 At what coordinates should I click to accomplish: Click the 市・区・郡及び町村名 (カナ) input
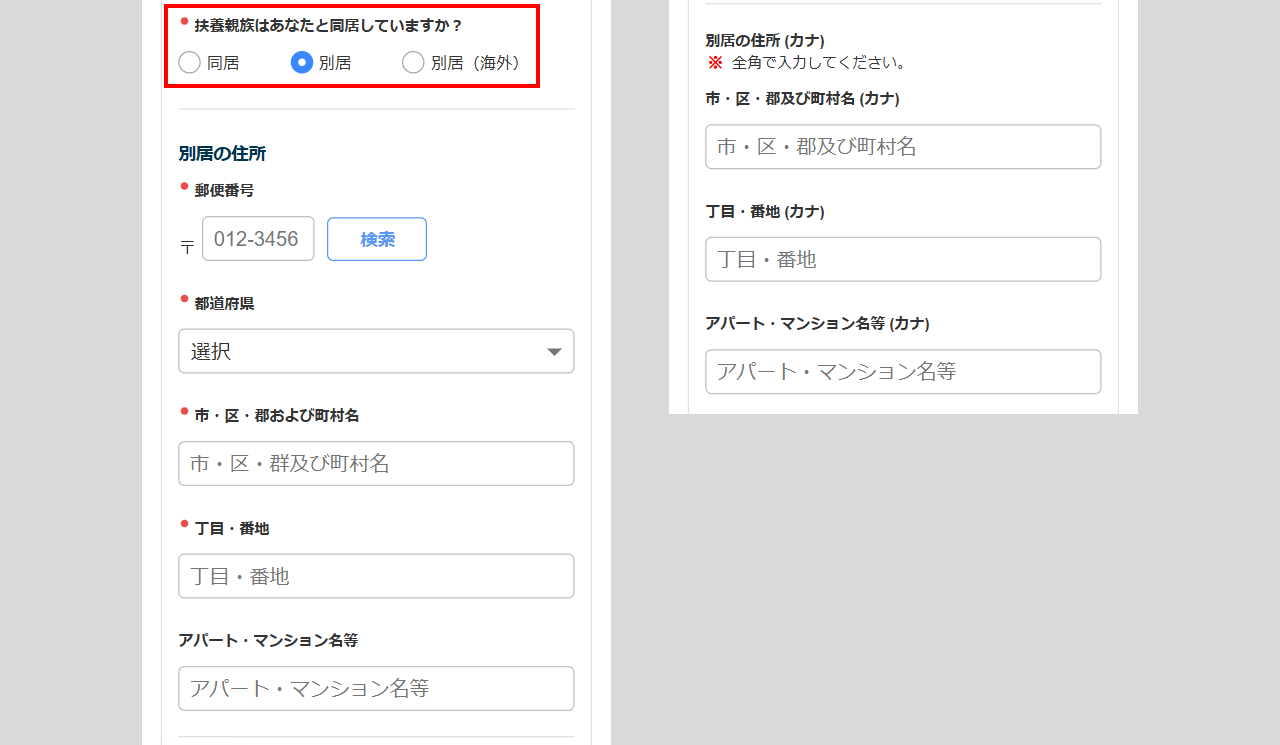pyautogui.click(x=903, y=147)
